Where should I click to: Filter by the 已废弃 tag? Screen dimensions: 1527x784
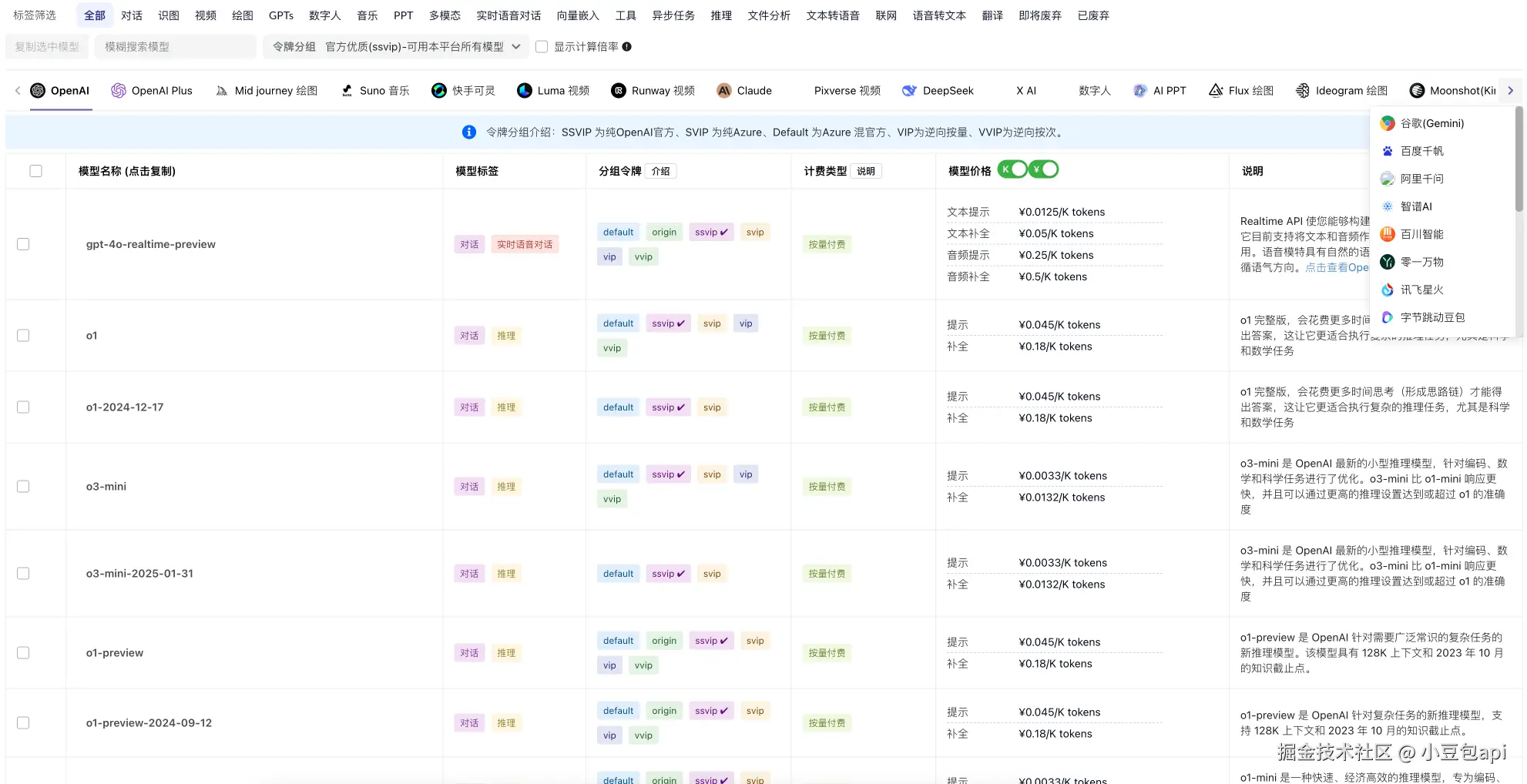(x=1093, y=15)
